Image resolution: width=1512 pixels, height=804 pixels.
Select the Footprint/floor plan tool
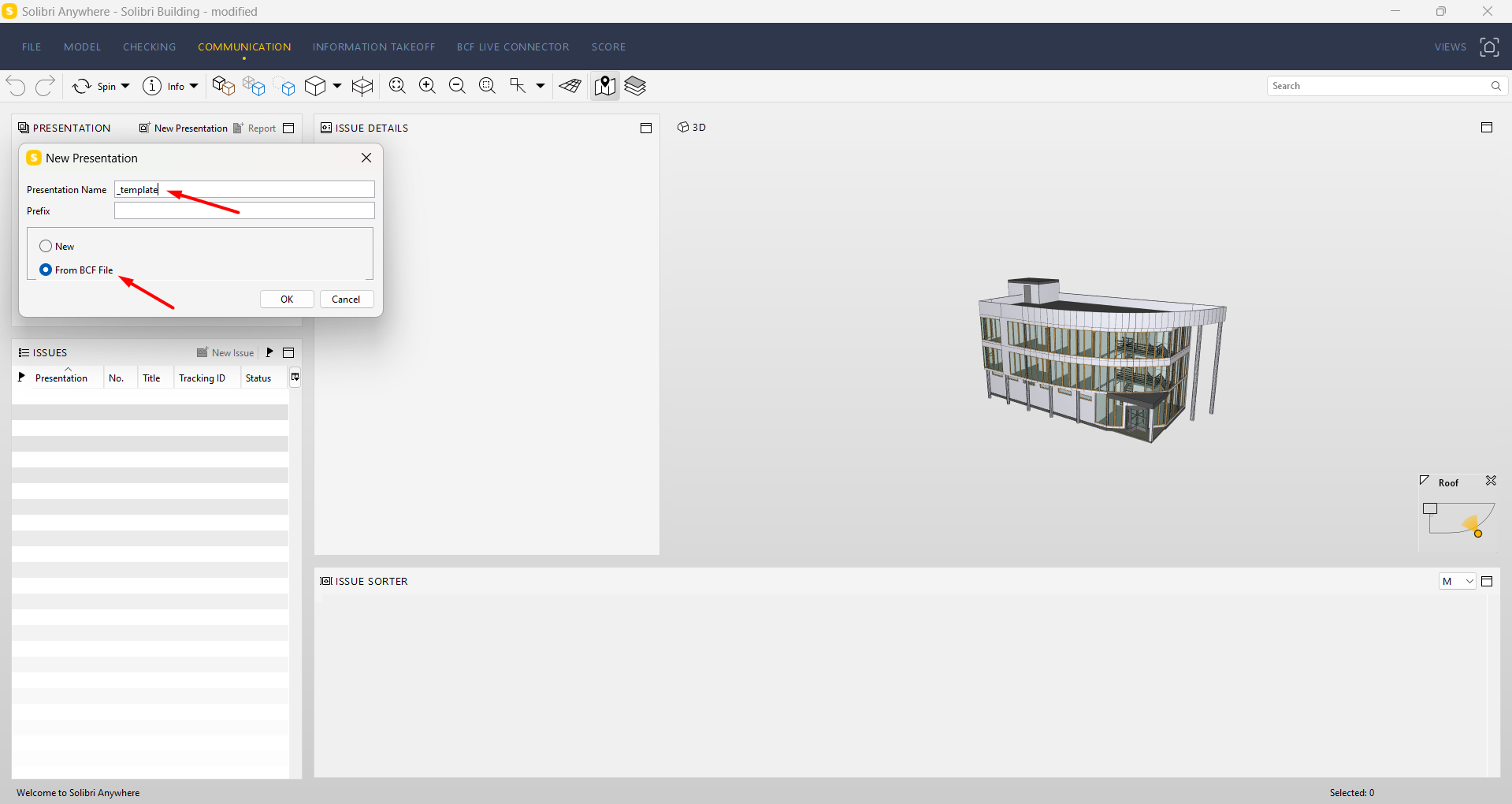click(570, 86)
